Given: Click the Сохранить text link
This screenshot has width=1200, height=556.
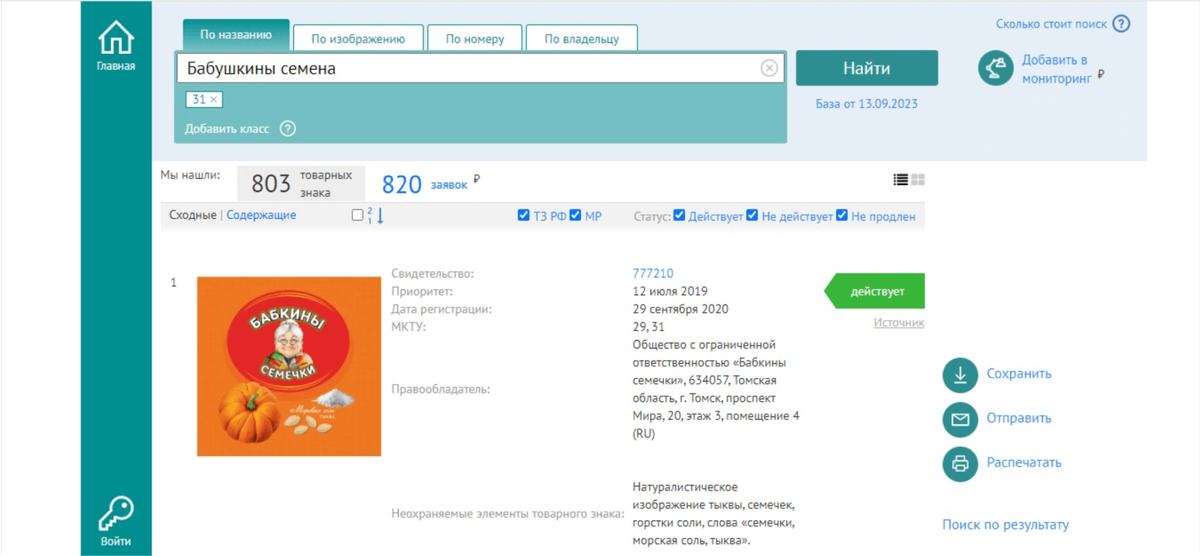Looking at the screenshot, I should pyautogui.click(x=1019, y=374).
